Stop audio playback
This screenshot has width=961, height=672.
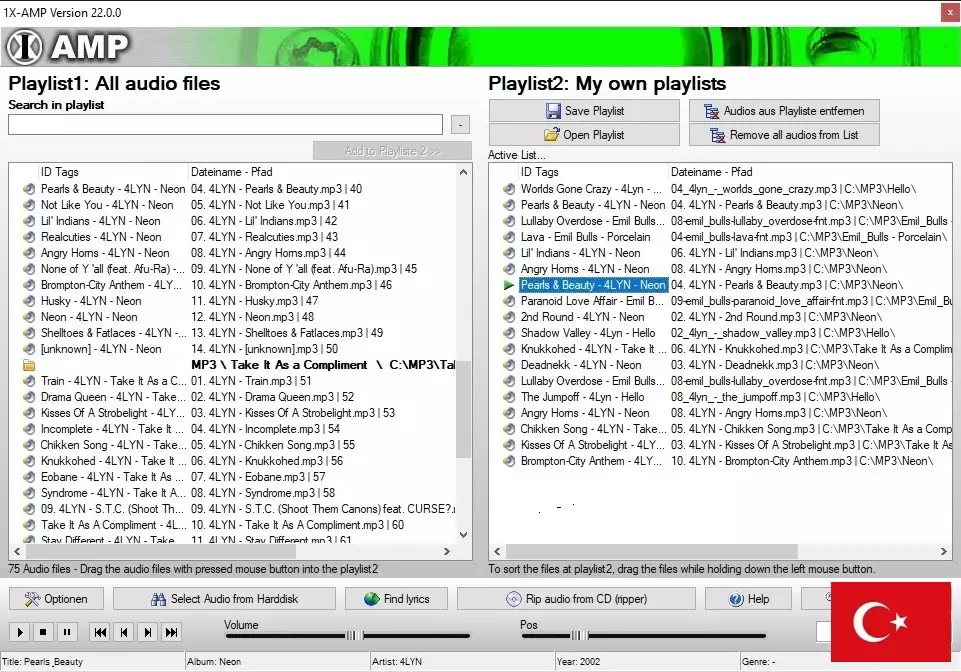point(43,632)
